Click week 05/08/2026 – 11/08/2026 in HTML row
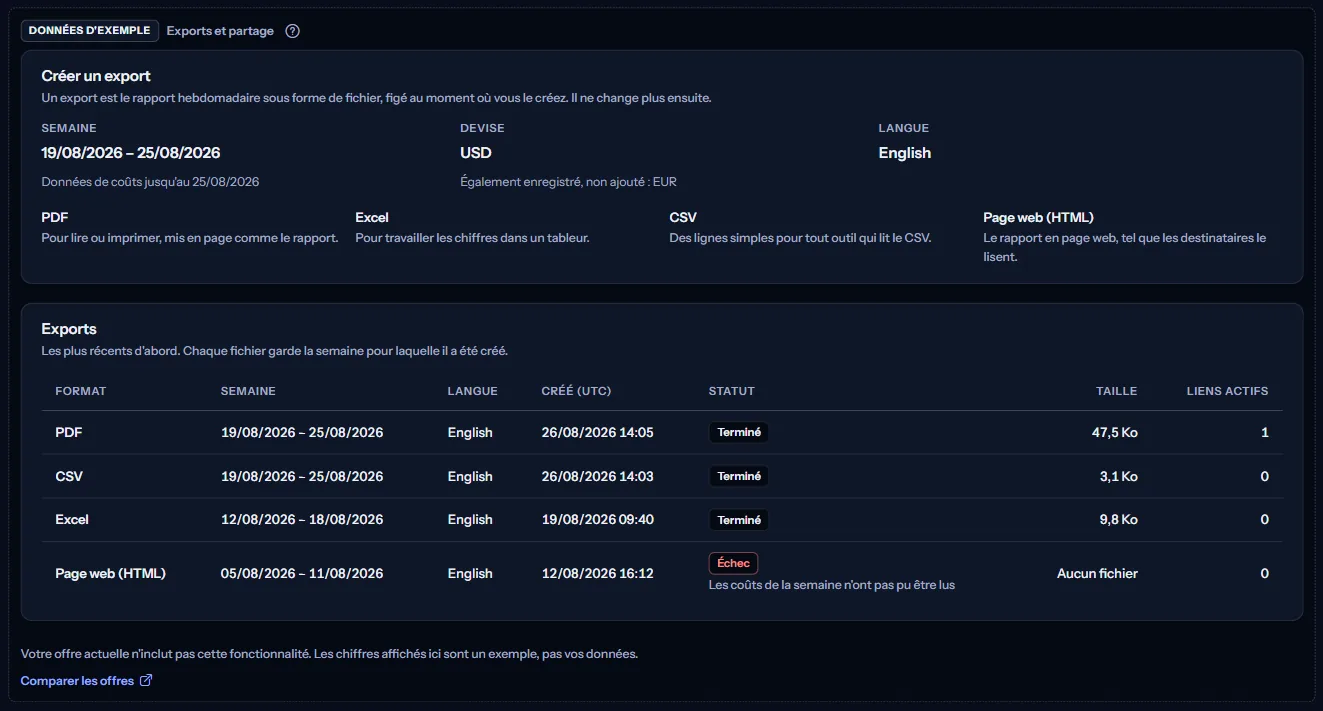This screenshot has height=711, width=1323. pos(302,573)
